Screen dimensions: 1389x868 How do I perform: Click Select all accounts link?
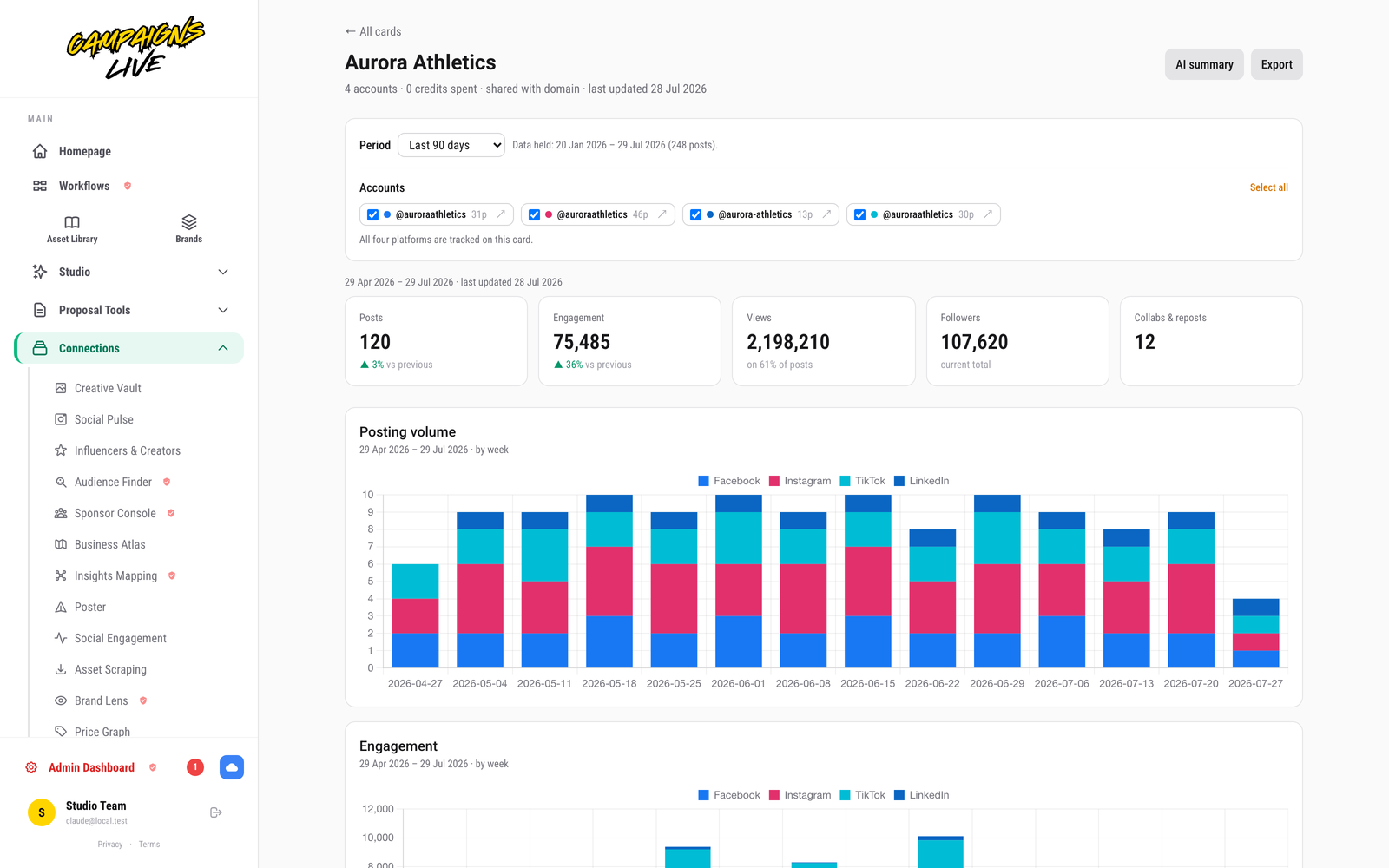(x=1268, y=187)
